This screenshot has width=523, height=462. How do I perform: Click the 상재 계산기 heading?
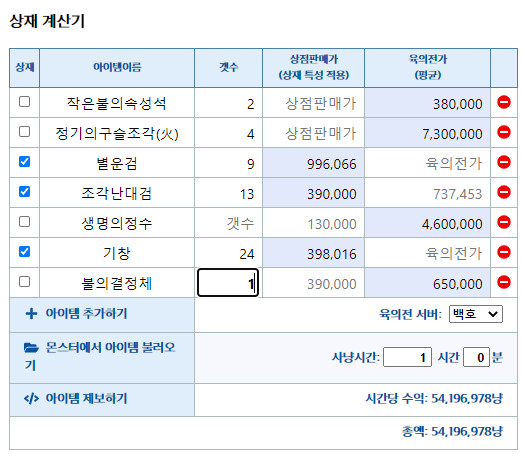[47, 21]
